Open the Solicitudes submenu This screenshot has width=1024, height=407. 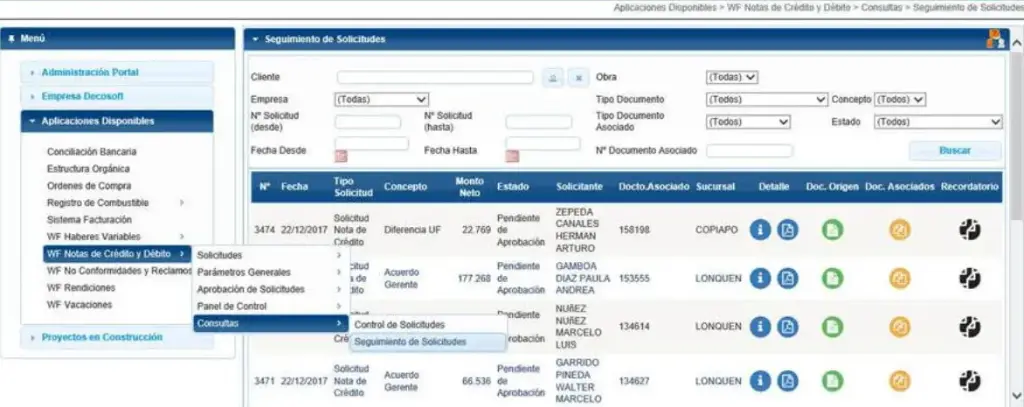(270, 255)
